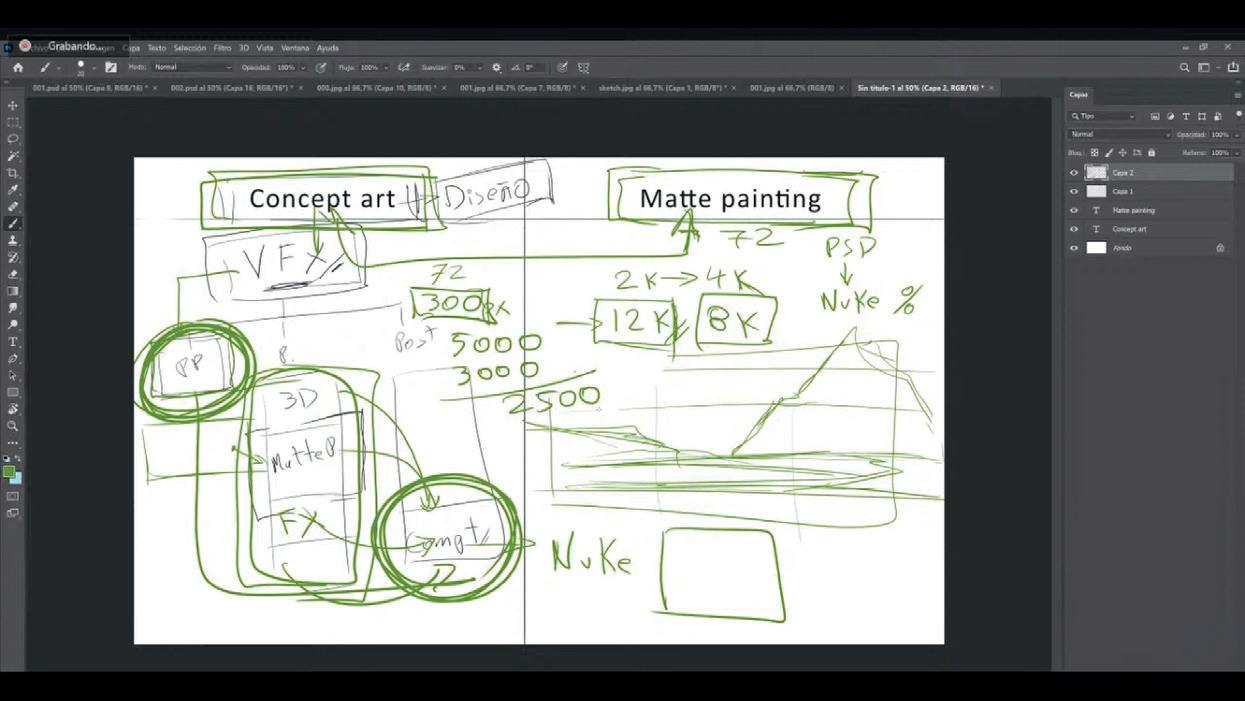This screenshot has width=1245, height=701.
Task: Toggle Quick Mask mode
Action: pos(13,496)
